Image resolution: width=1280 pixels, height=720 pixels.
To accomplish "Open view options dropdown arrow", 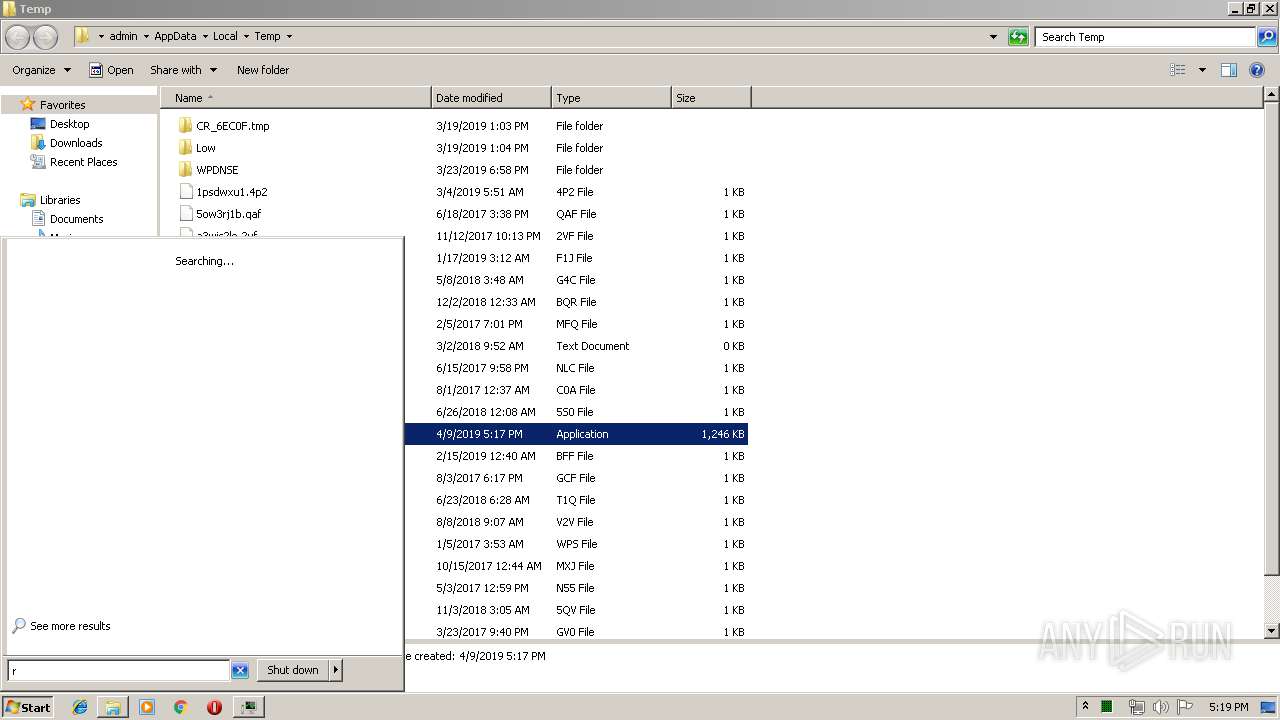I will click(x=1202, y=70).
